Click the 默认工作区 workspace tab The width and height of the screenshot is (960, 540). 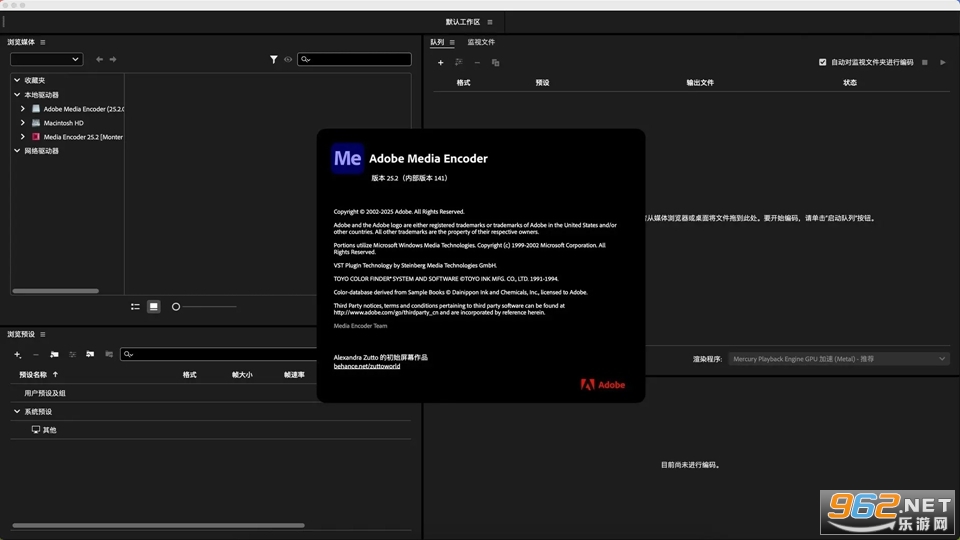point(463,22)
